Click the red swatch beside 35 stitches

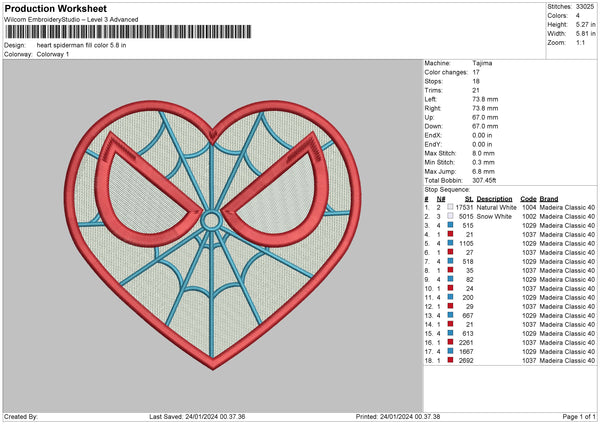450,270
